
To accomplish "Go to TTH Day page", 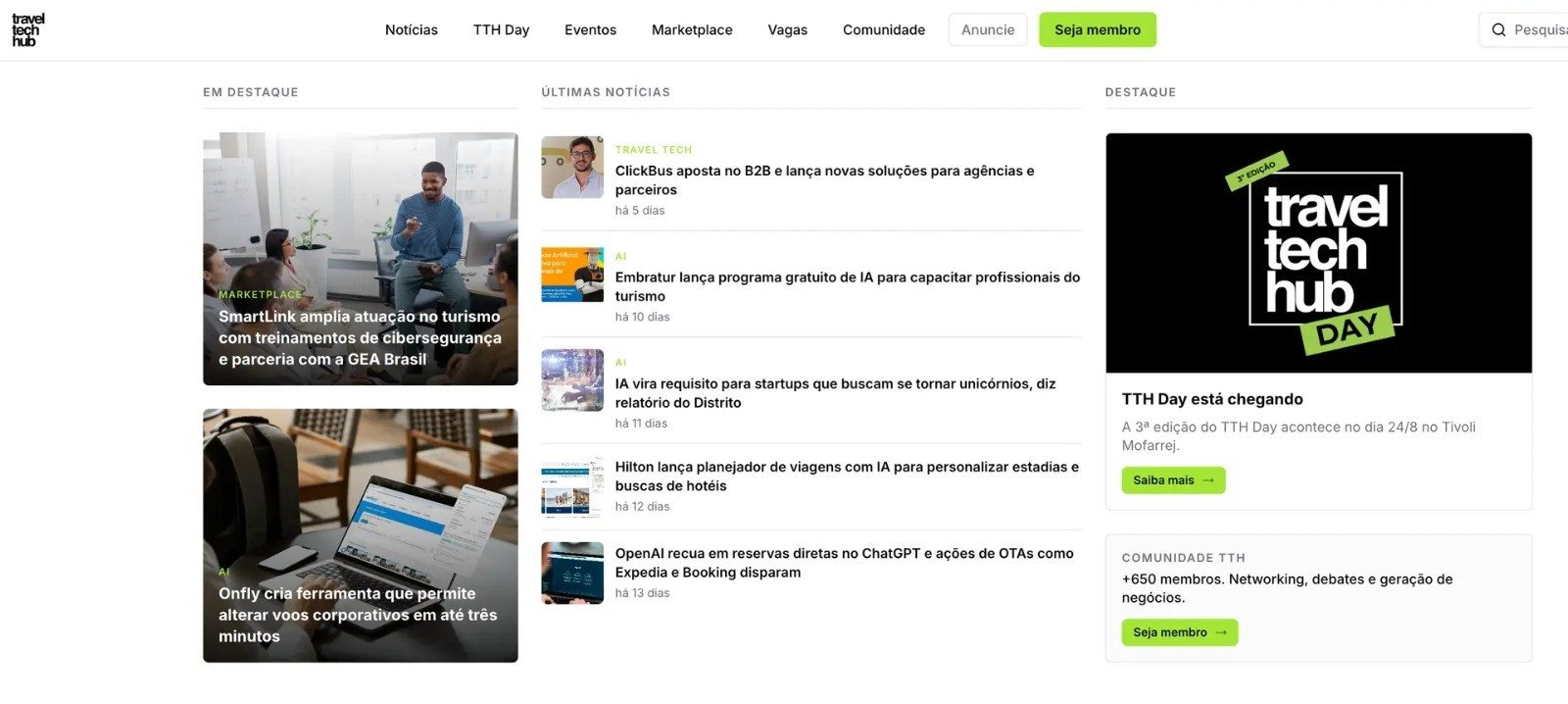I will click(501, 30).
